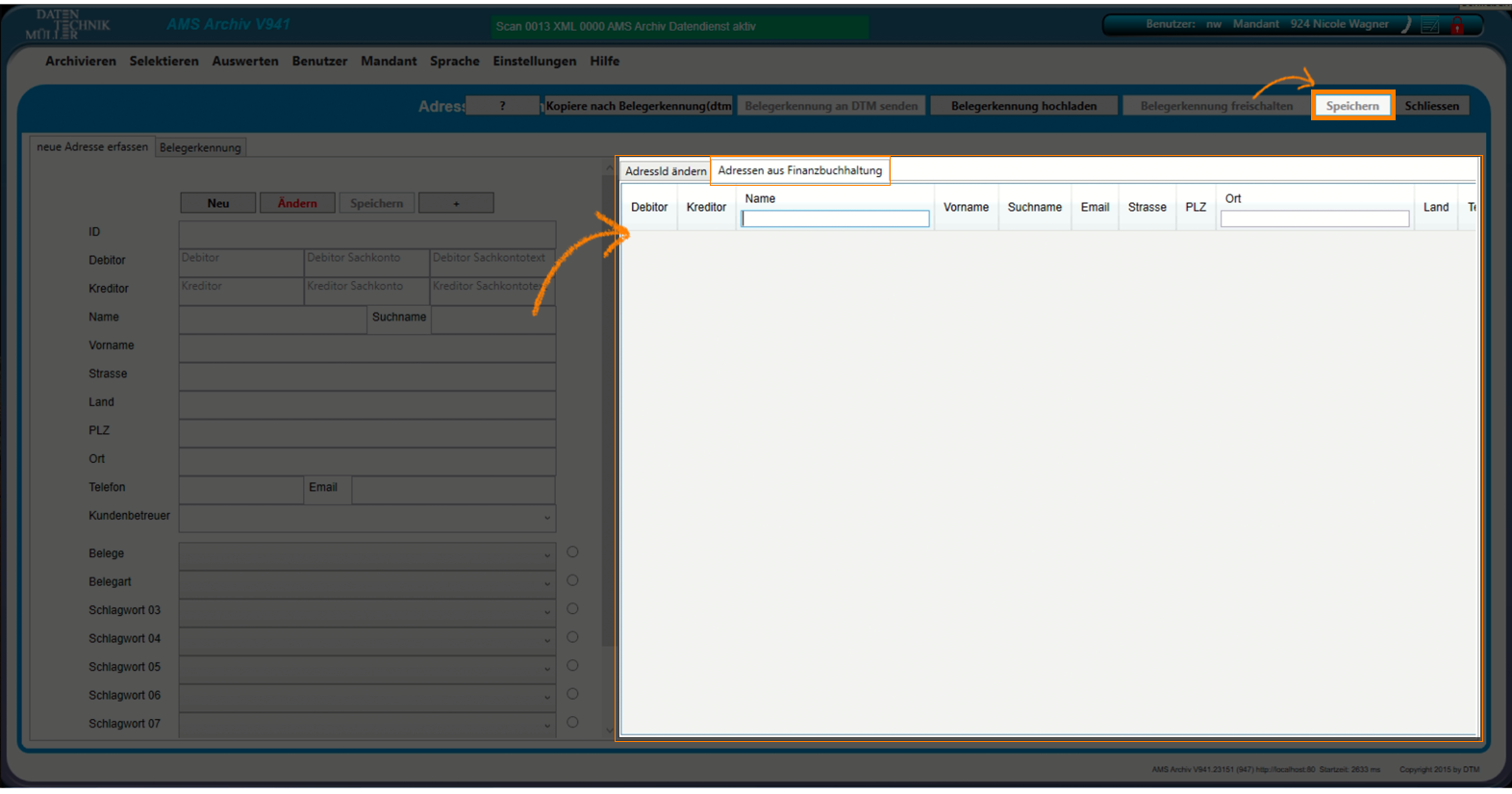This screenshot has height=794, width=1512.
Task: Open the notes document icon in header
Action: [1430, 26]
